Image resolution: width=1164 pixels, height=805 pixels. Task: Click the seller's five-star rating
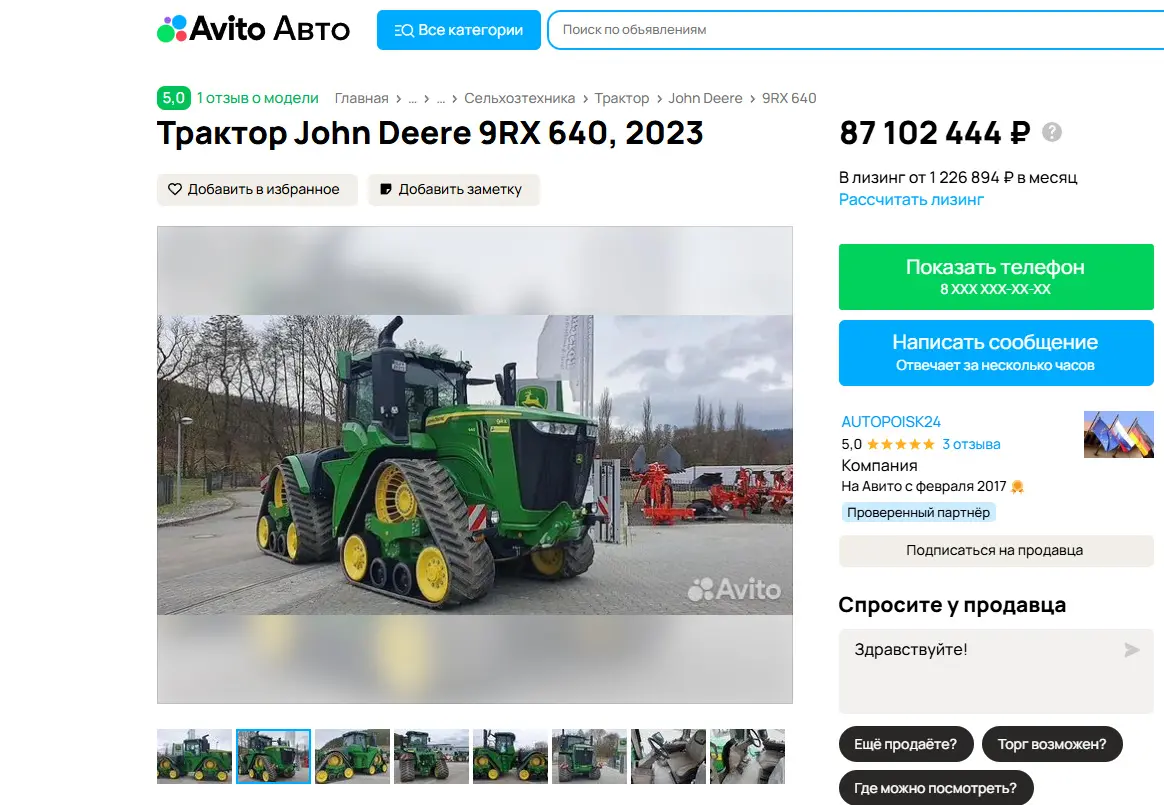900,444
